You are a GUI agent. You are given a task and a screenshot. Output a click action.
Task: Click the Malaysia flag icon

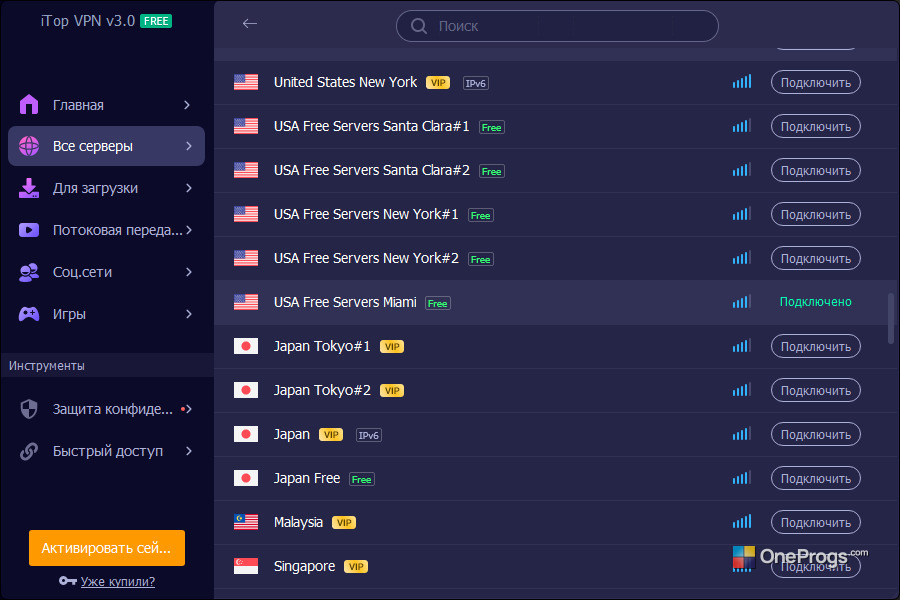[x=246, y=522]
